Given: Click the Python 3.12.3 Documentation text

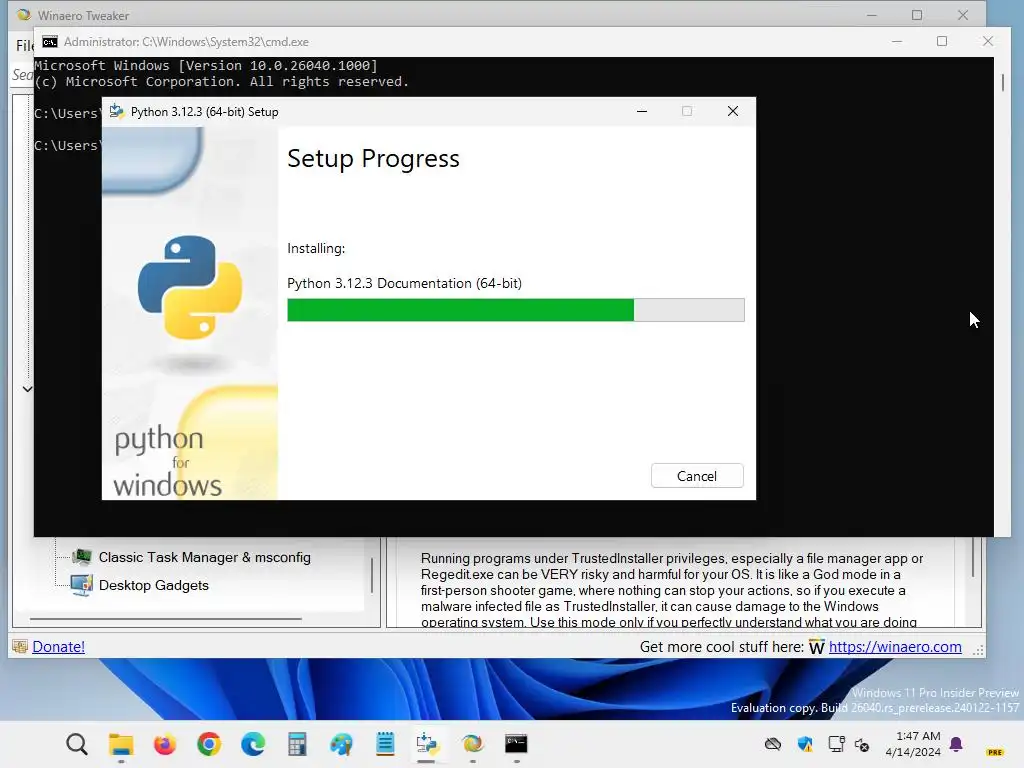Looking at the screenshot, I should (x=404, y=283).
